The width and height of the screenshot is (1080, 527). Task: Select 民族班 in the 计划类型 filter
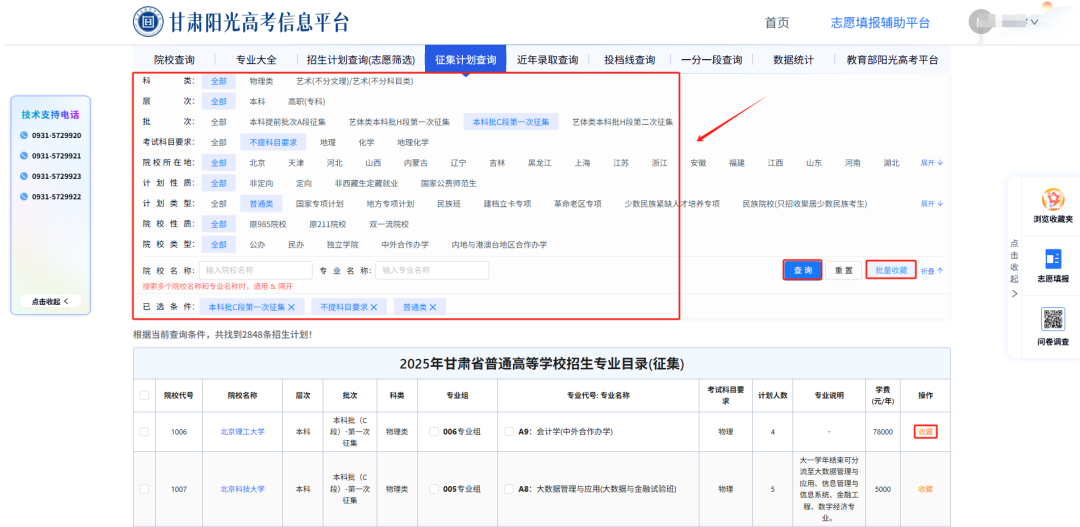[x=448, y=204]
